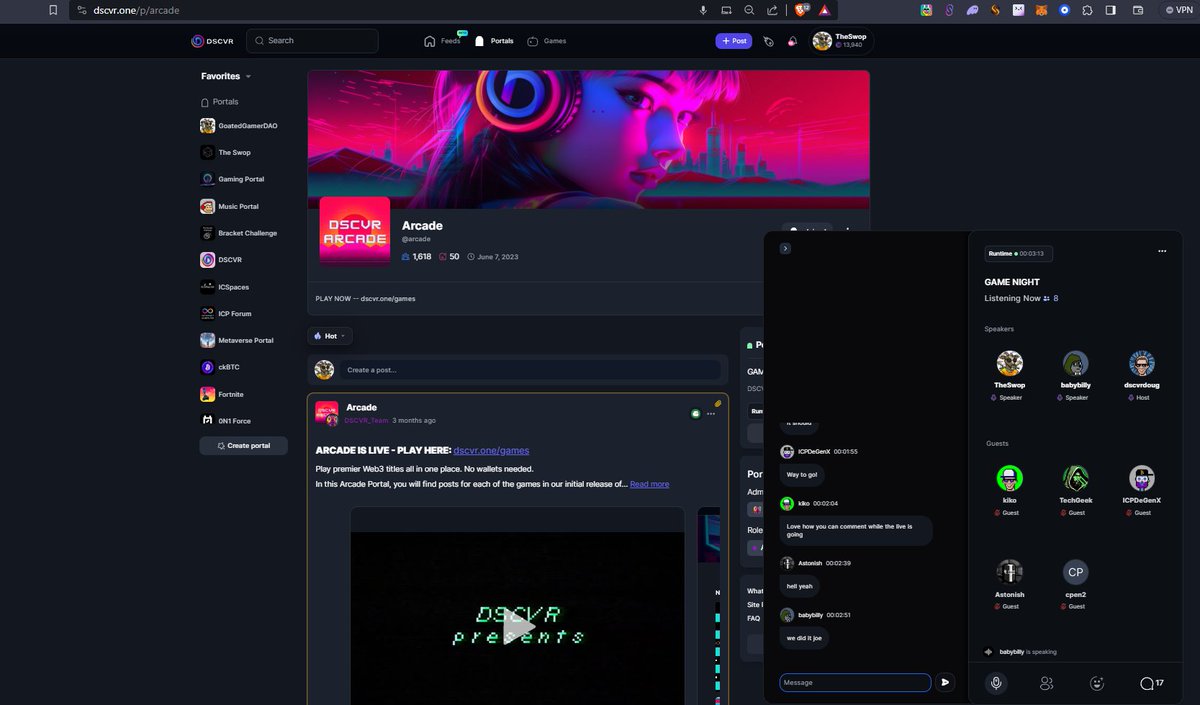This screenshot has width=1200, height=705.
Task: Open the Fortnite portal
Action: (222, 394)
